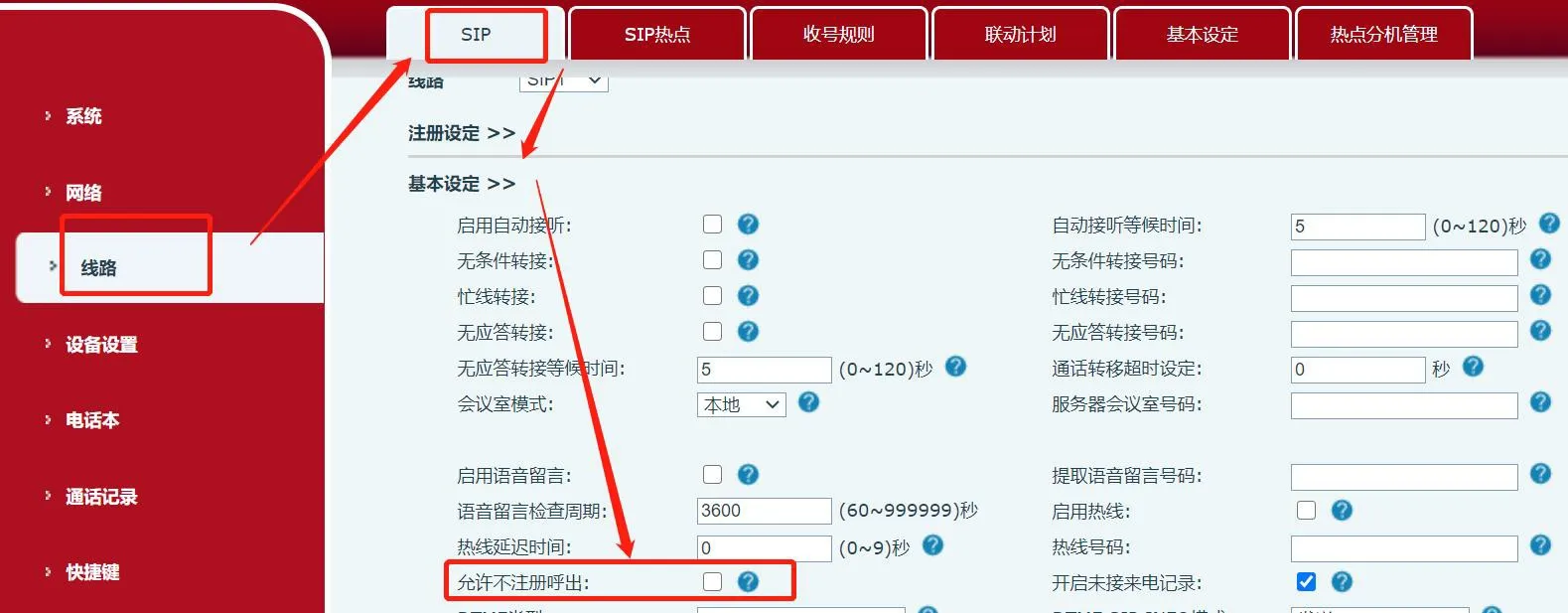Collapse the 基本设定 section
The width and height of the screenshot is (1568, 613).
pos(461,184)
